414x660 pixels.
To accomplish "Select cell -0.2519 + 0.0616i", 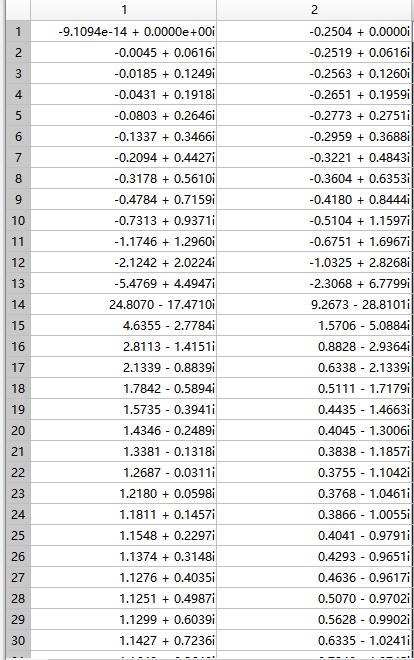I will pos(314,52).
